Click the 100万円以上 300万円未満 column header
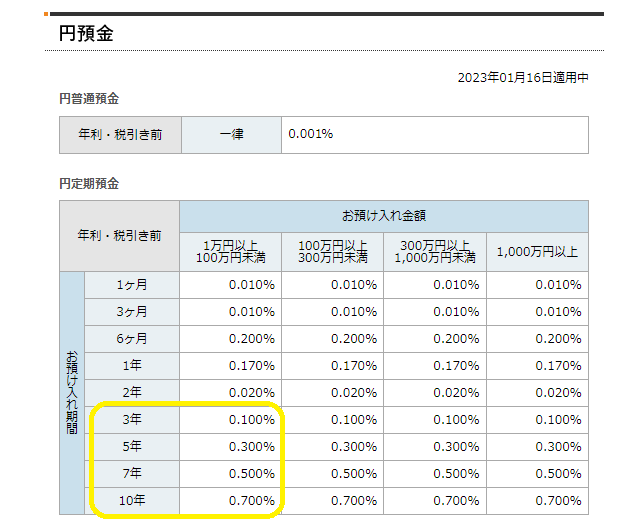Viewport: 631px width, 529px height. click(333, 252)
